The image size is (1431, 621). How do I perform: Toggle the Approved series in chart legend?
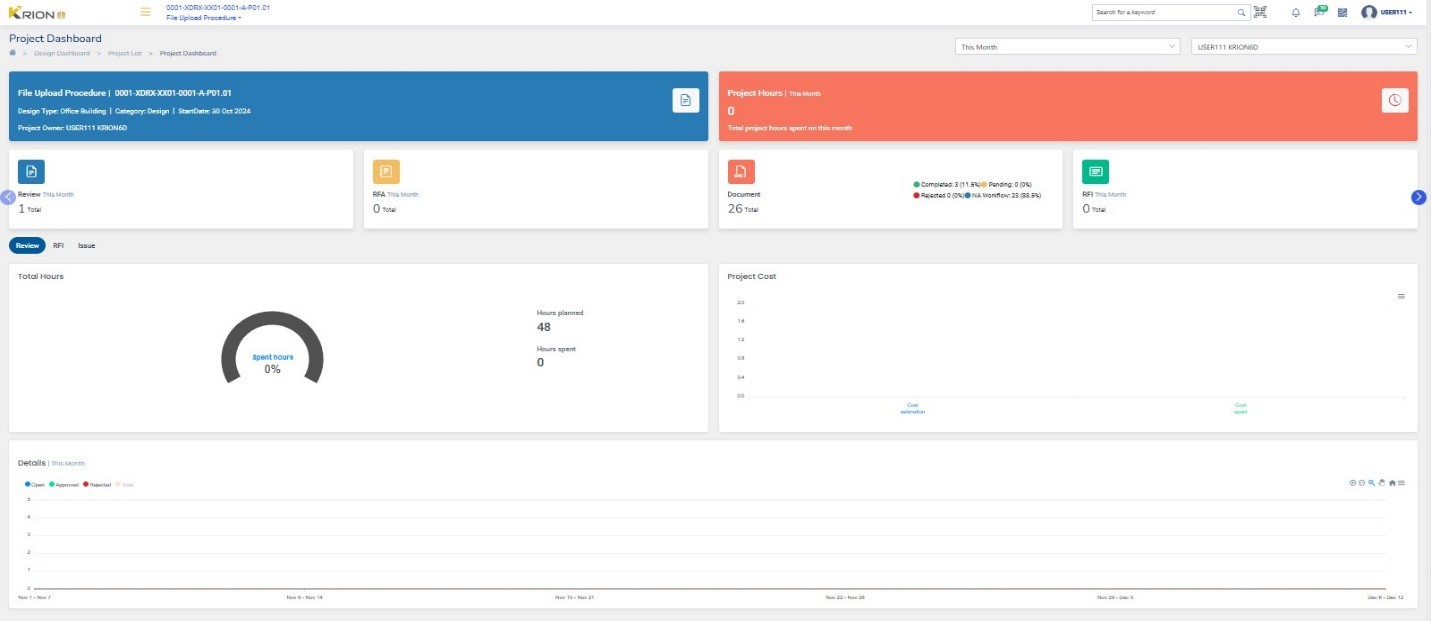(x=64, y=484)
